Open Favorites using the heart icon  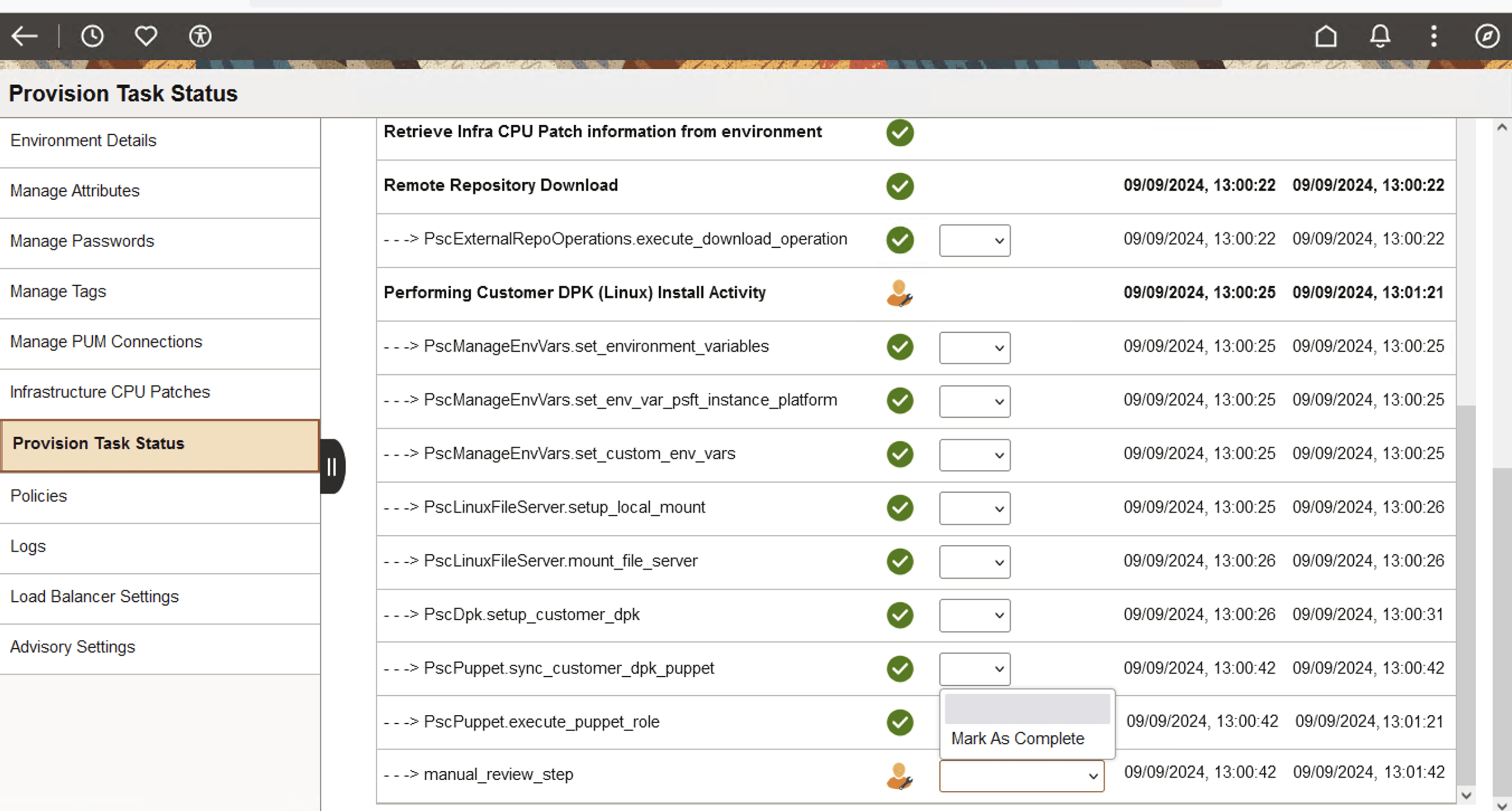145,36
